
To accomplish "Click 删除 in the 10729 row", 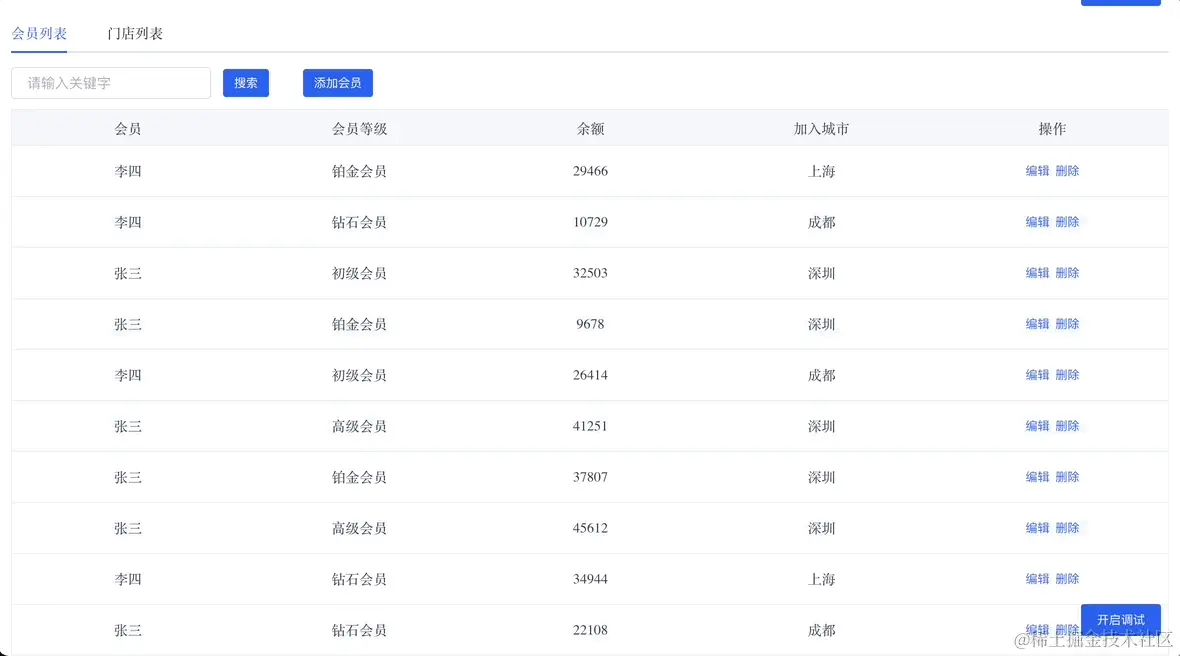I will coord(1067,222).
